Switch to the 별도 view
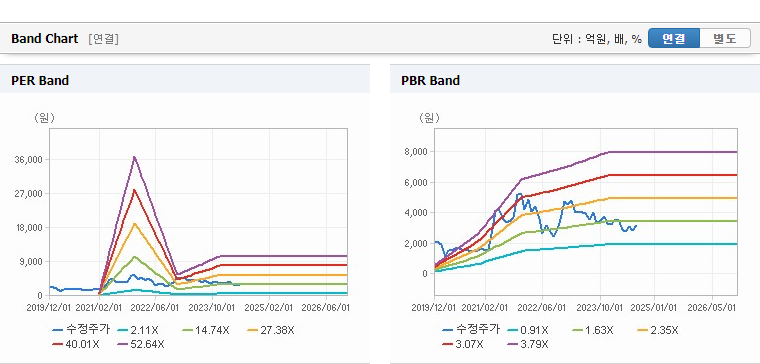This screenshot has width=760, height=364. (725, 38)
